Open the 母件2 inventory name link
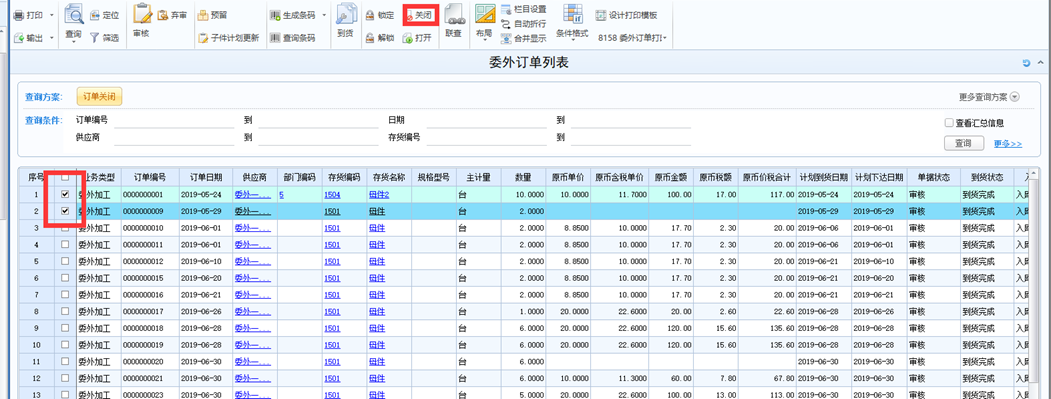Viewport: 1051px width, 399px height. [x=379, y=194]
